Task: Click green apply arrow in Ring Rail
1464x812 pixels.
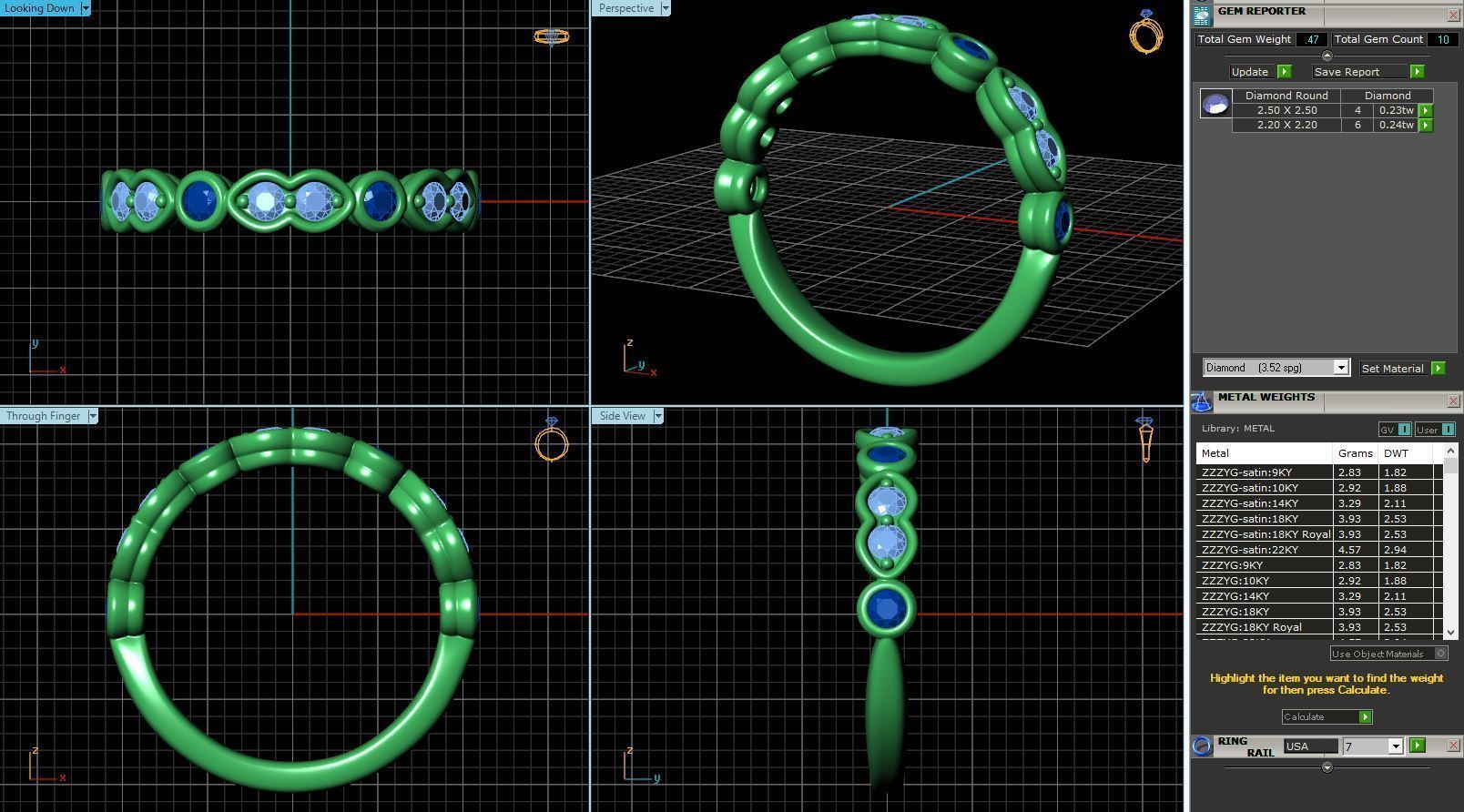Action: click(x=1417, y=746)
